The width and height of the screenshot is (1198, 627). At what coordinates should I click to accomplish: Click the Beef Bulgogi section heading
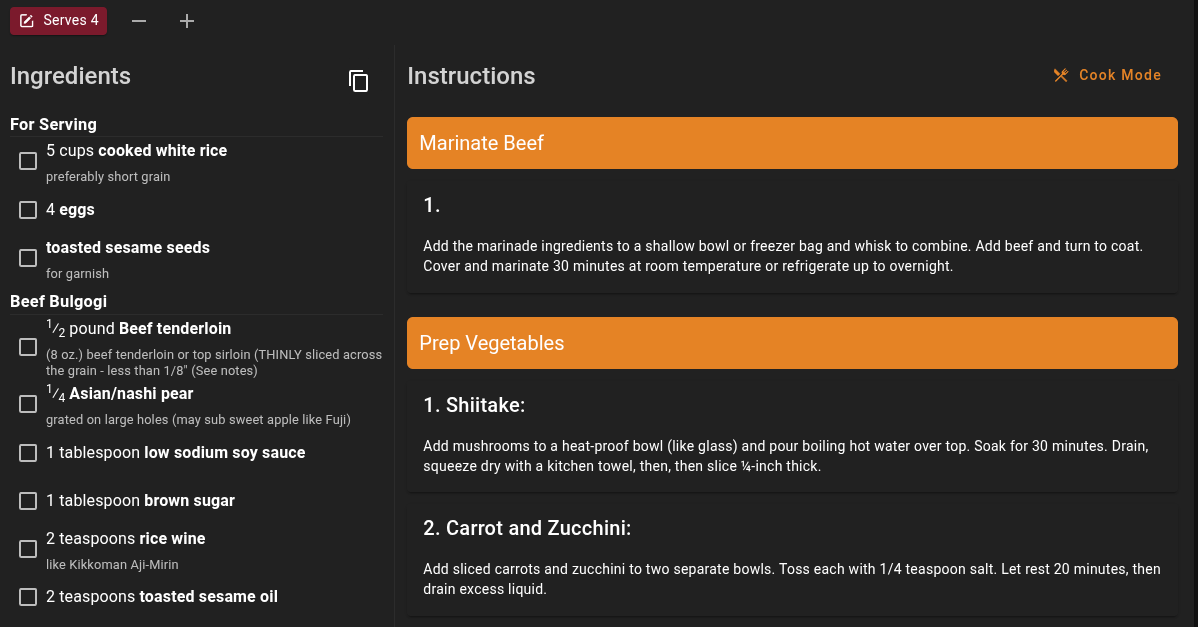pyautogui.click(x=58, y=301)
